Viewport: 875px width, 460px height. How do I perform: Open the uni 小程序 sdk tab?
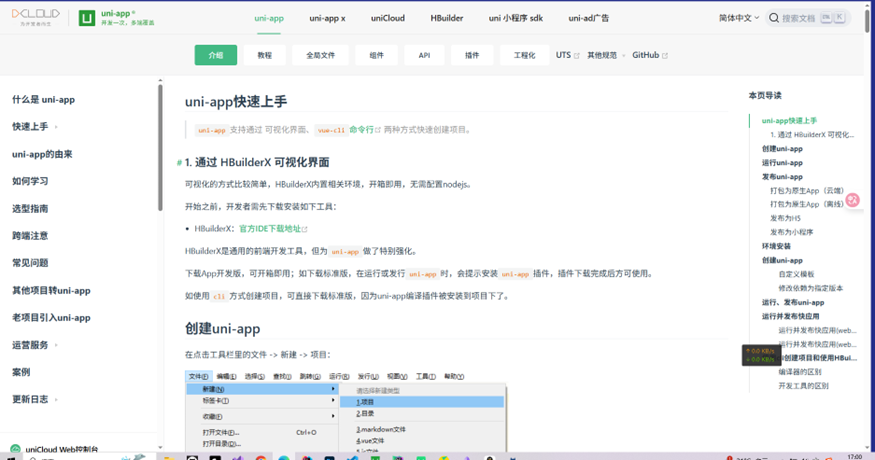click(x=516, y=18)
